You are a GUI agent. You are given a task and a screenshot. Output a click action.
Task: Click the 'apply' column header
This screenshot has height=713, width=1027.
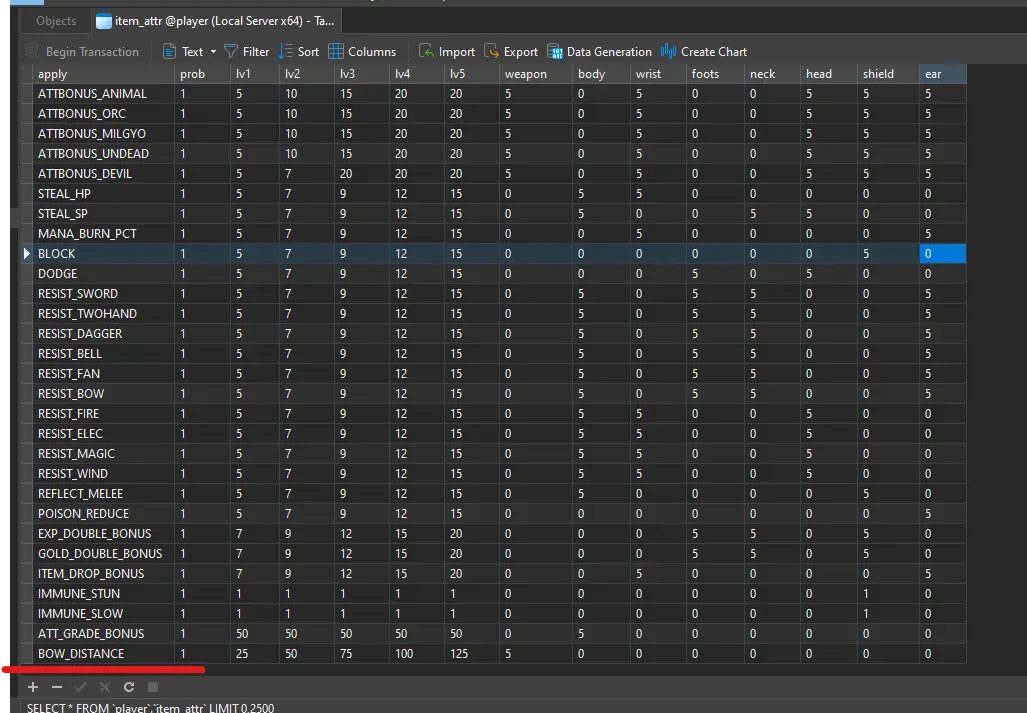[x=103, y=74]
